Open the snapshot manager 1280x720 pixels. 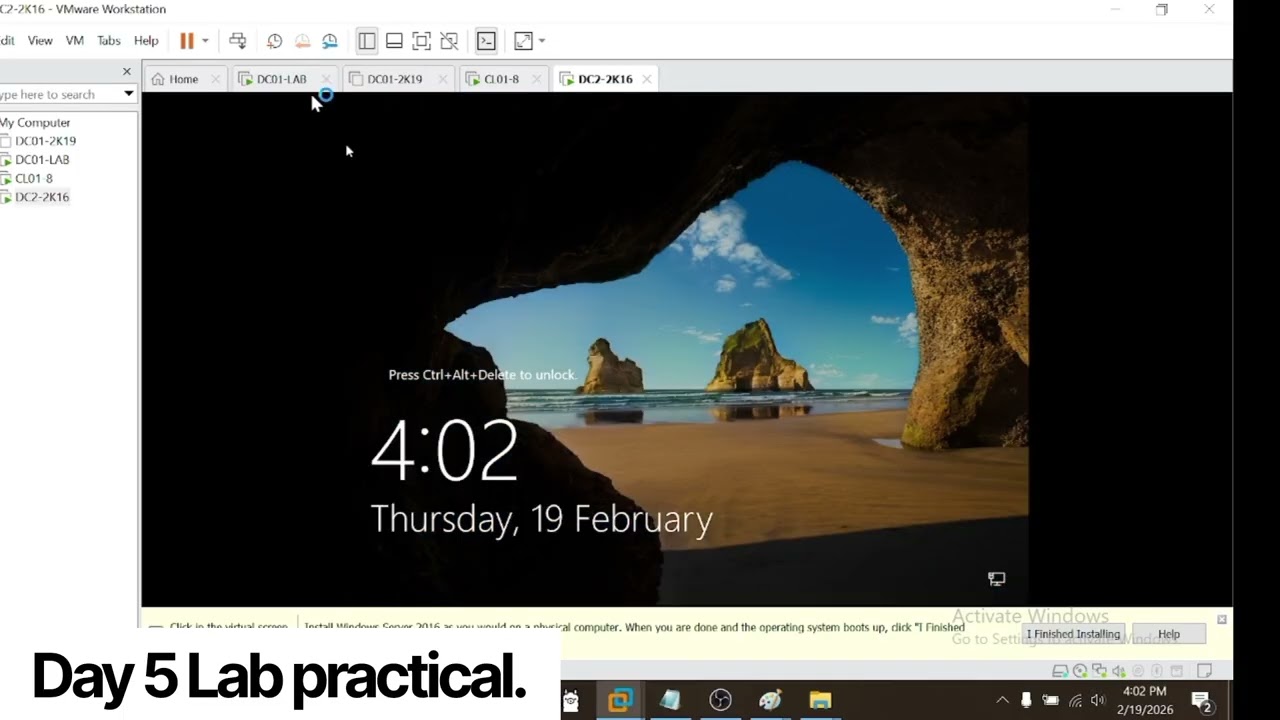(330, 41)
